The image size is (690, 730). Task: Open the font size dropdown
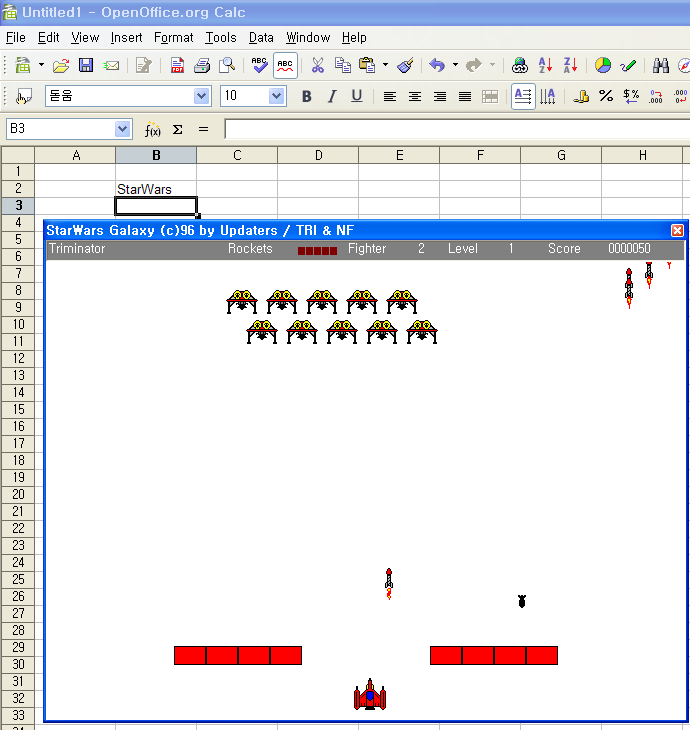tap(276, 96)
